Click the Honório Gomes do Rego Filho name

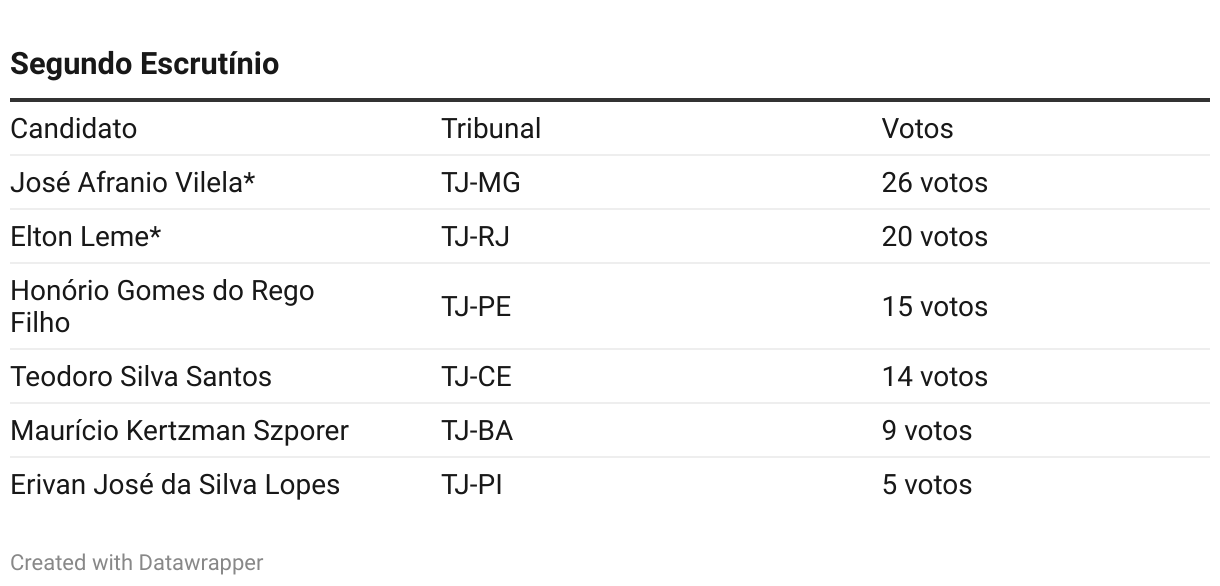(162, 306)
